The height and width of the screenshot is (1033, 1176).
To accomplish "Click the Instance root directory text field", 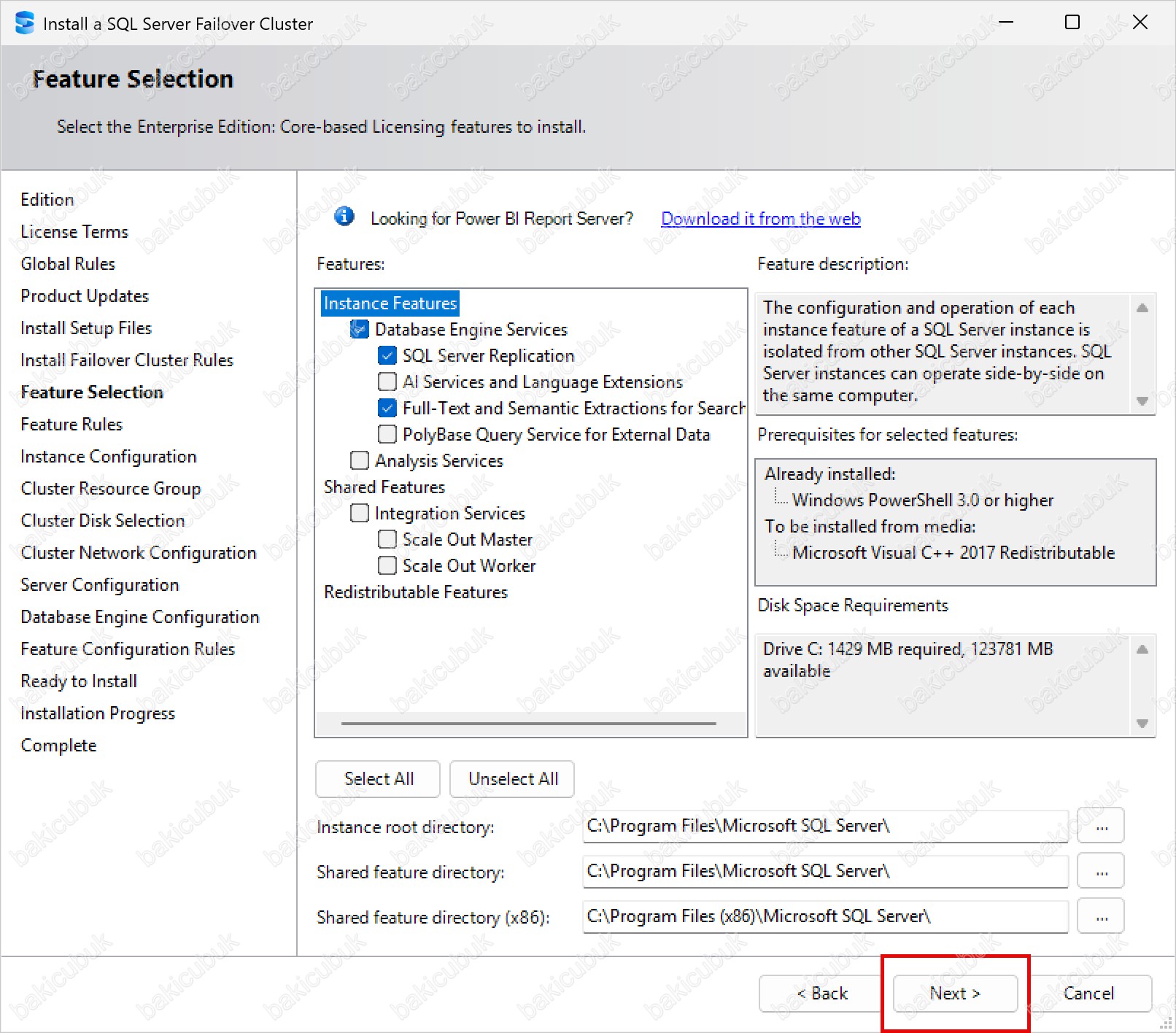I will click(824, 826).
